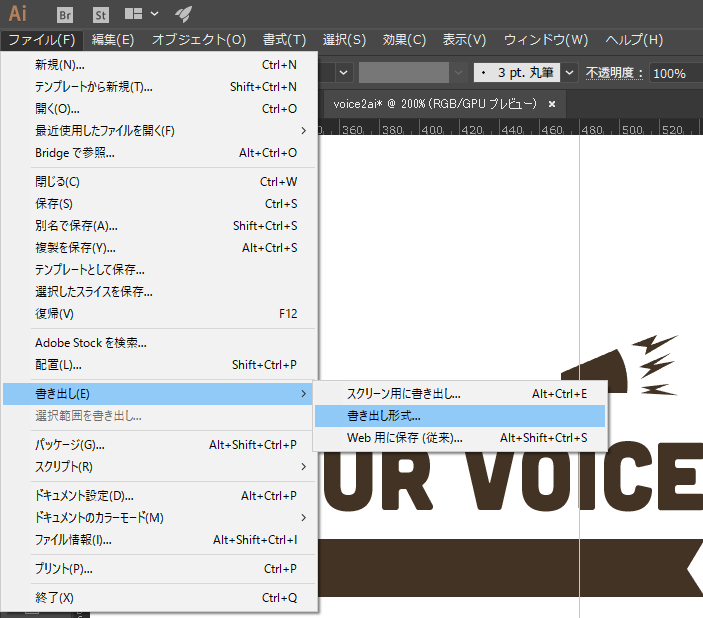Open the ヘルプ(H) menu
The height and width of the screenshot is (618, 703).
(x=634, y=40)
